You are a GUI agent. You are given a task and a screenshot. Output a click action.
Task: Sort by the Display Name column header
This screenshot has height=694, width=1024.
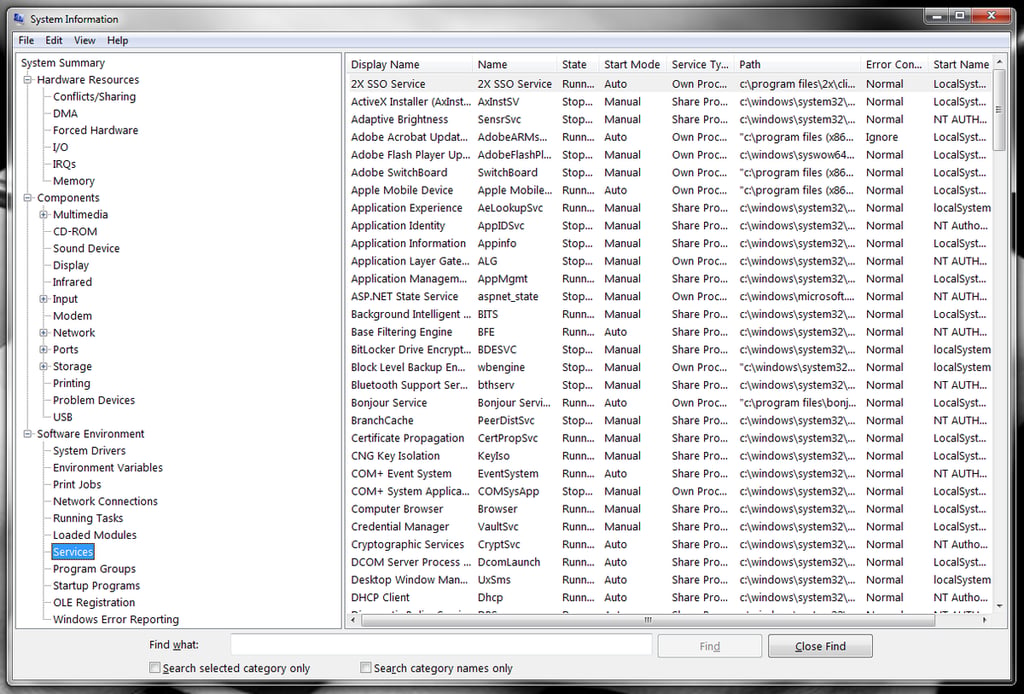tap(409, 64)
